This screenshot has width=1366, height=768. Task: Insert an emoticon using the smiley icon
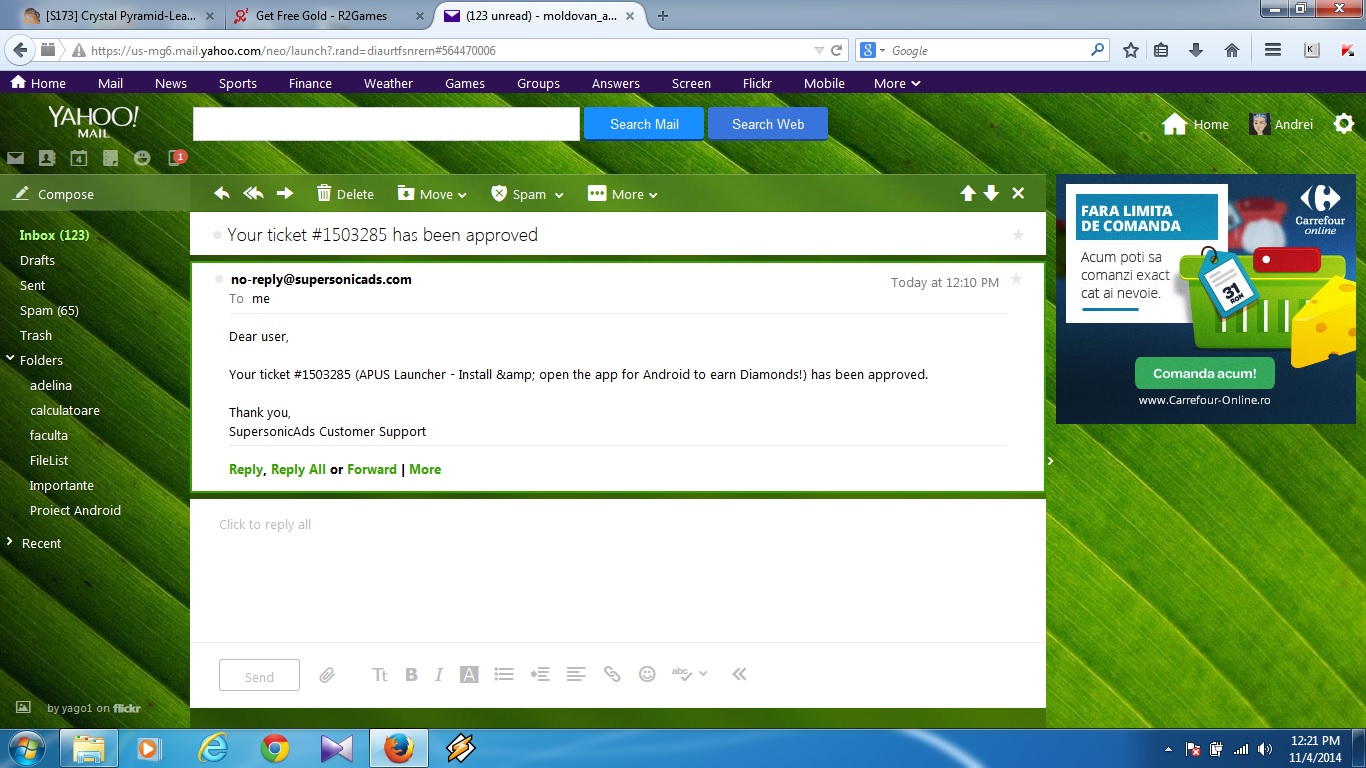tap(647, 675)
